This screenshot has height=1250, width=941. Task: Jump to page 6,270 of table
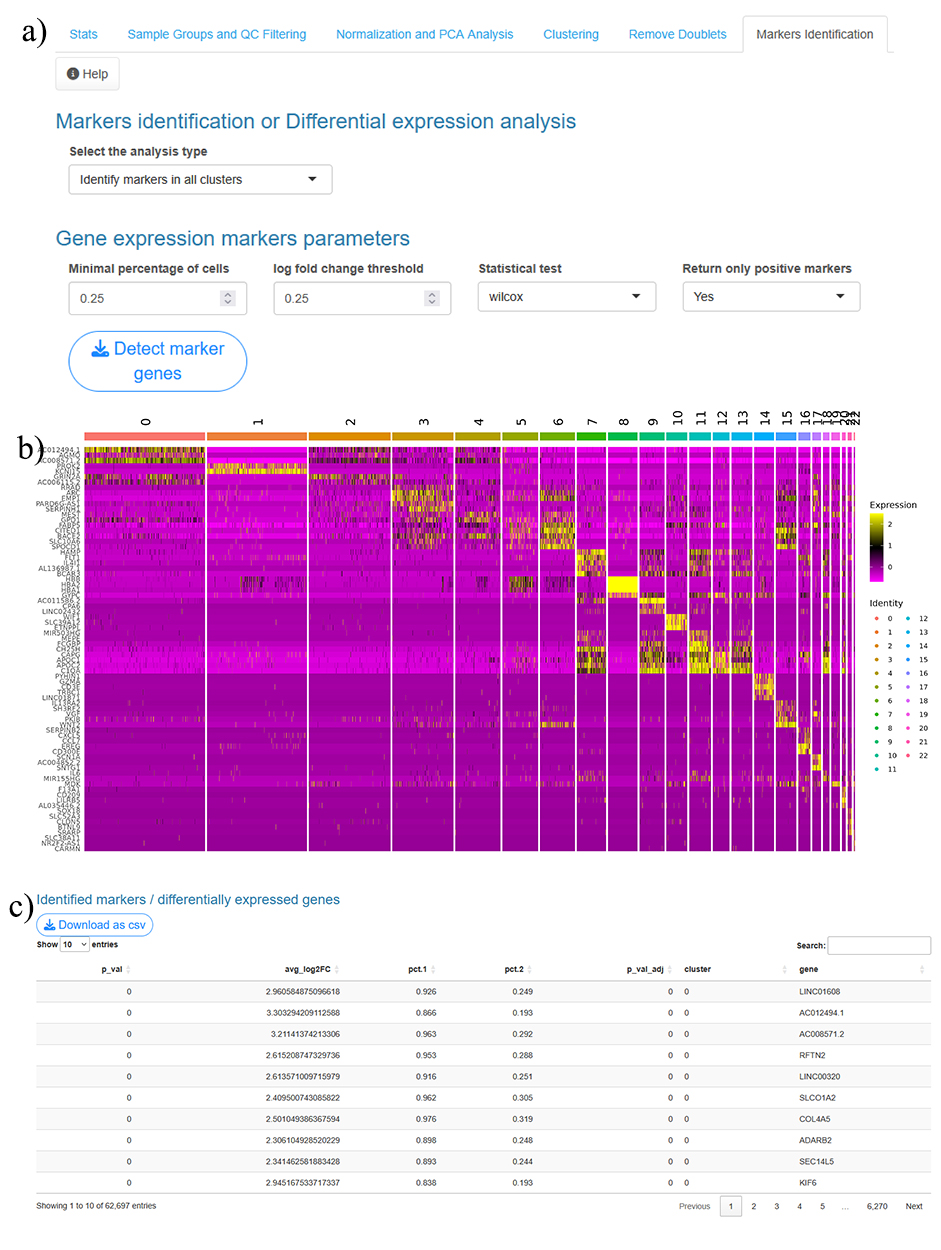[x=877, y=1206]
